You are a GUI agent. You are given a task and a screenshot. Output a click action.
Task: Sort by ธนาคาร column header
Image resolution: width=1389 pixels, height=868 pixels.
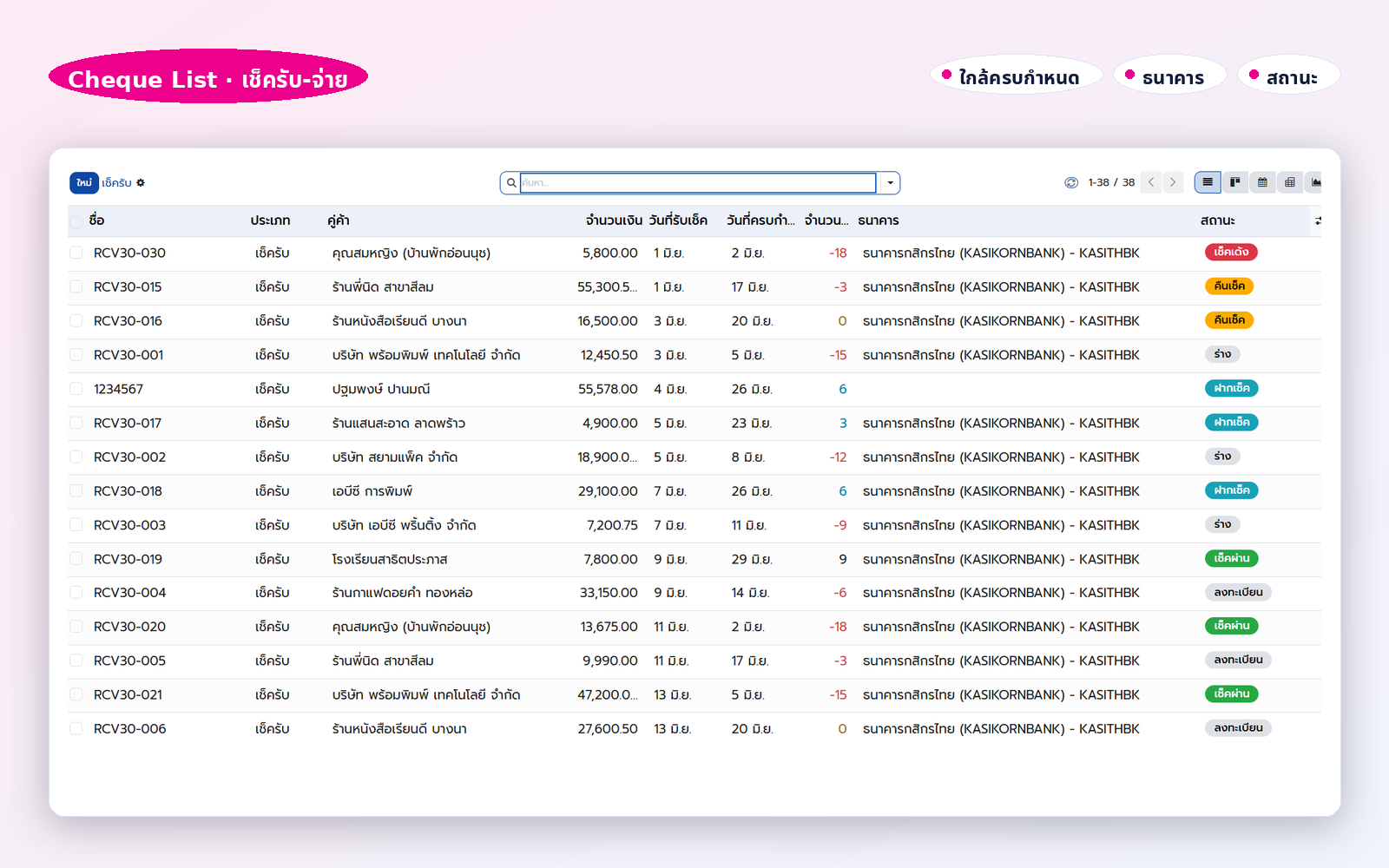click(x=879, y=220)
